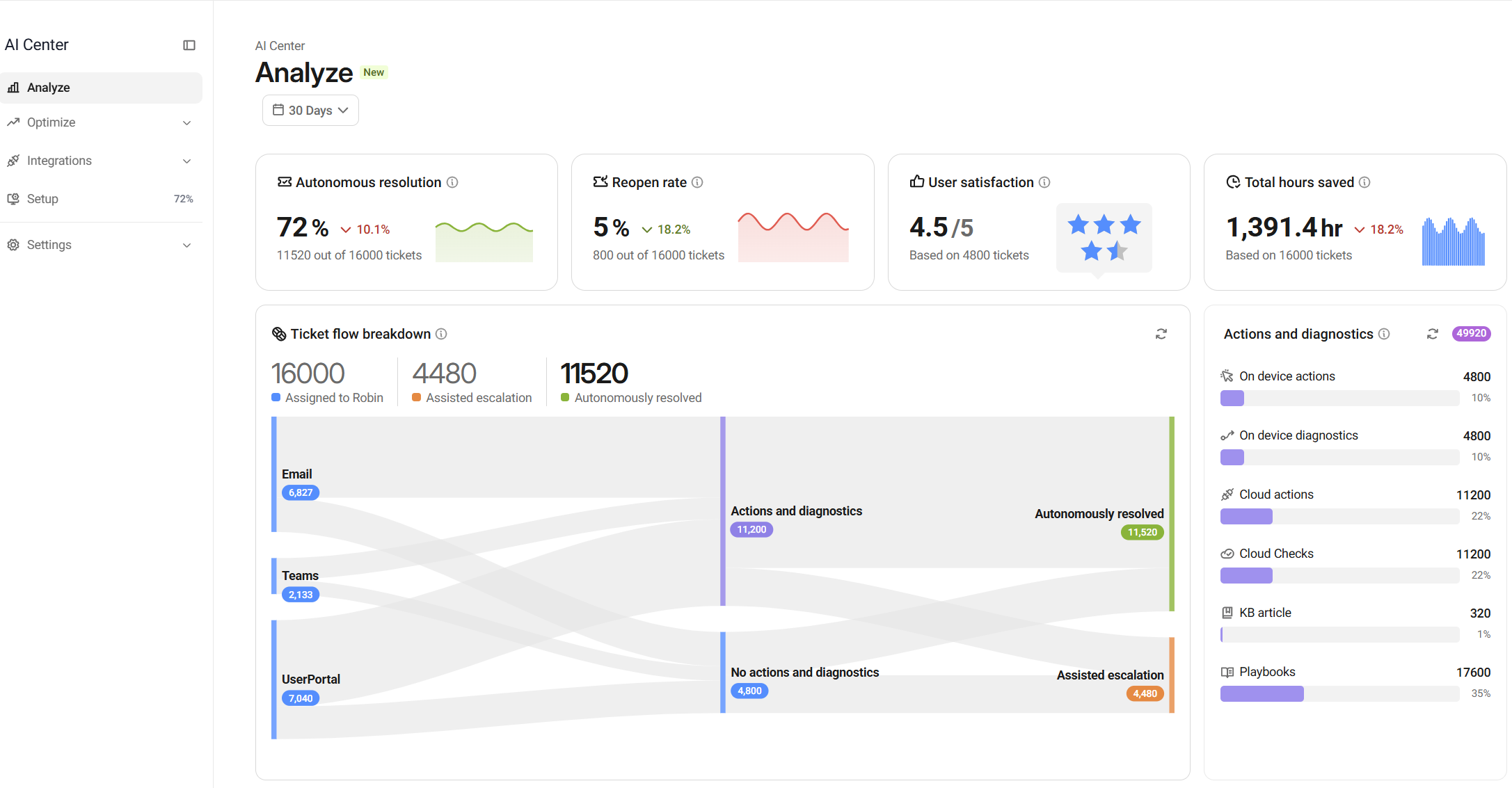Viewport: 1512px width, 788px height.
Task: Show info for Total hours saved
Action: pyautogui.click(x=1364, y=182)
